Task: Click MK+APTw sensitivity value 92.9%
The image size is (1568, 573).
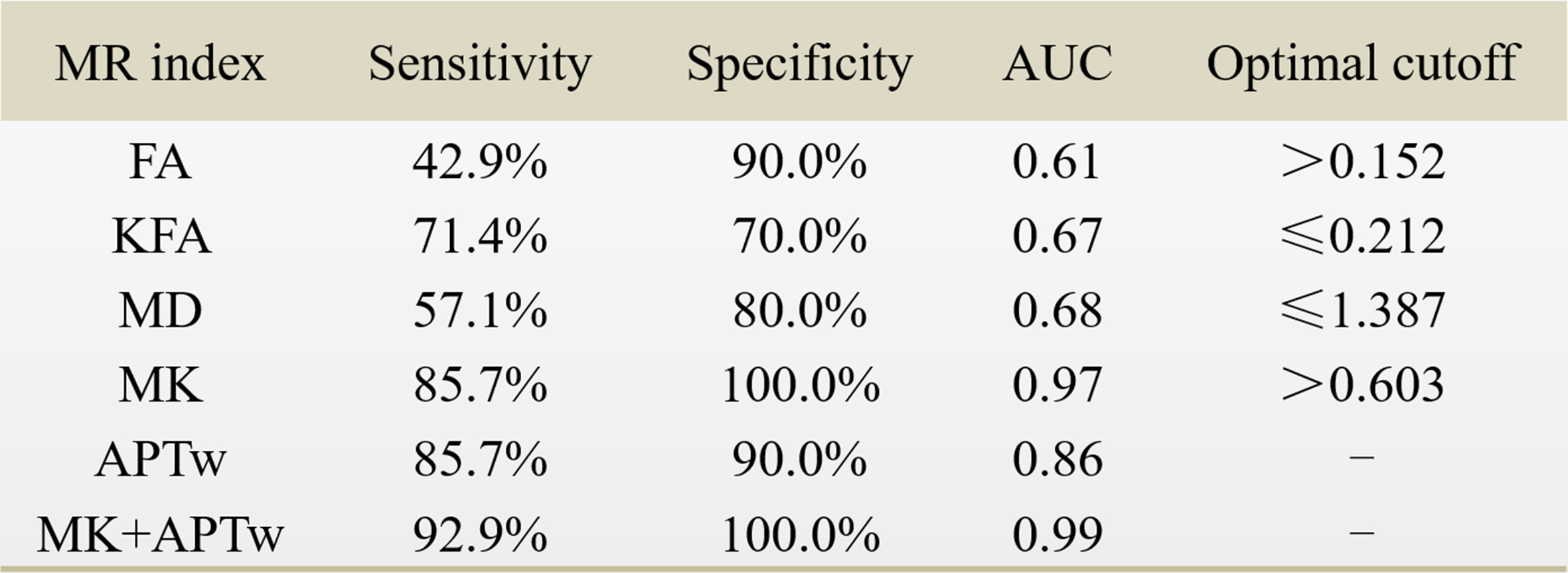Action: [x=480, y=534]
